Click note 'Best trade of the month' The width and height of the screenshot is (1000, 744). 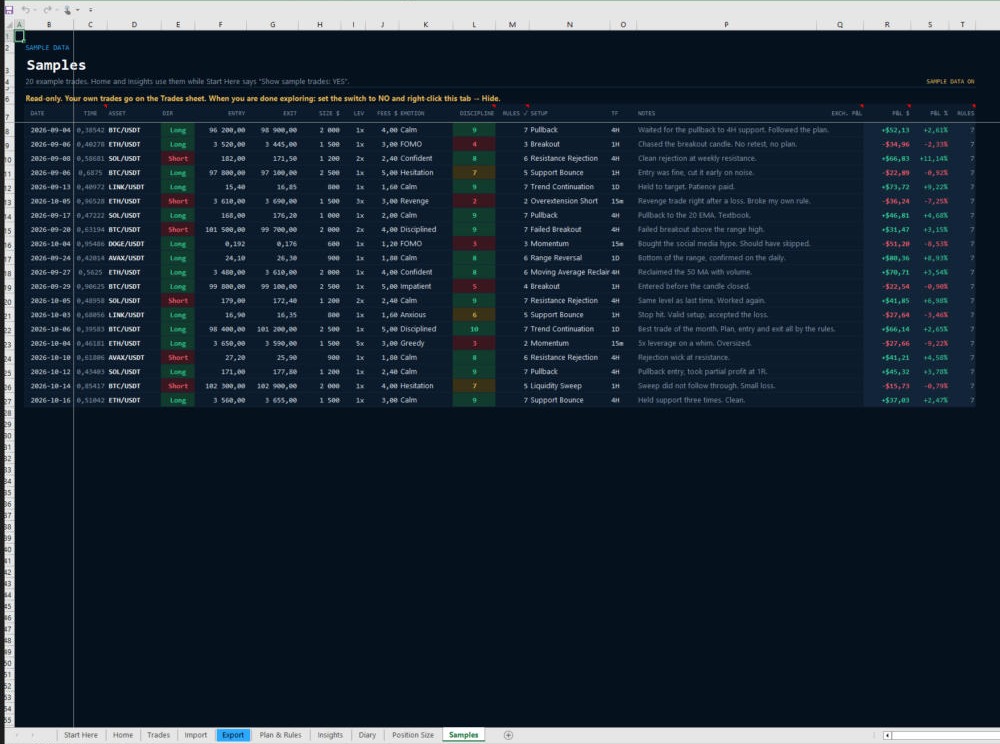(x=736, y=330)
